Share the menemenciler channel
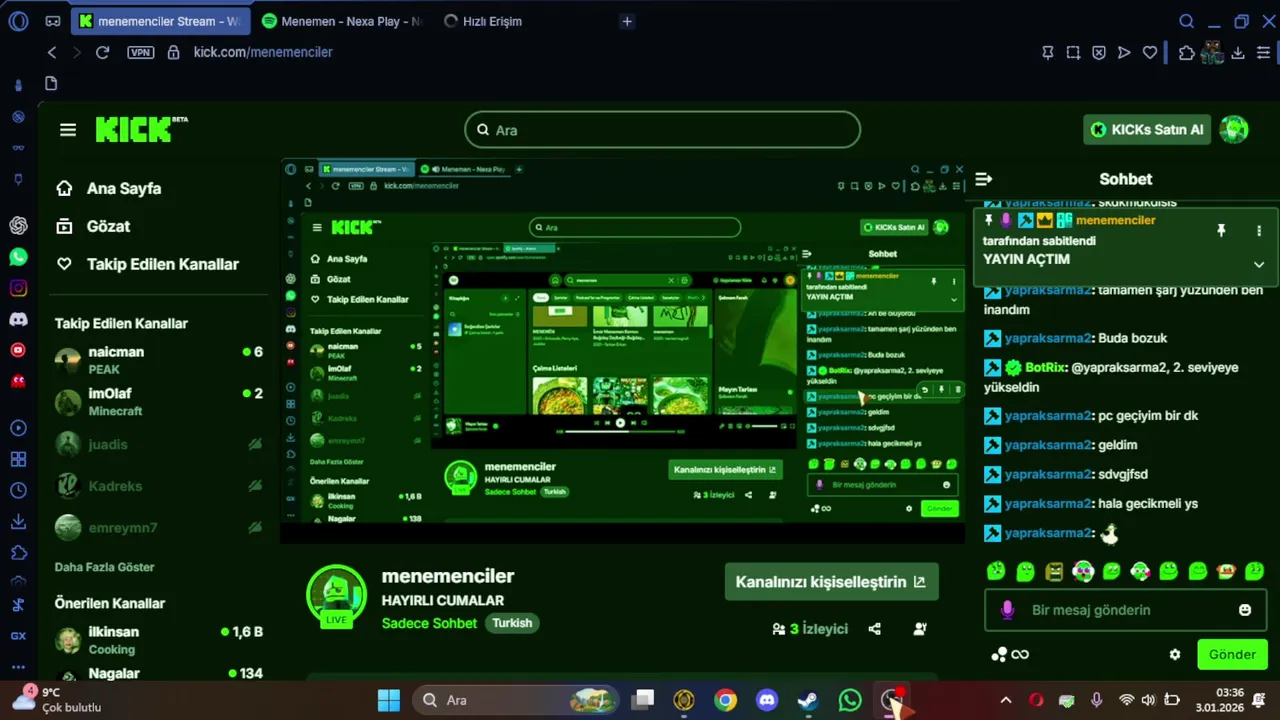This screenshot has height=720, width=1280. point(875,629)
